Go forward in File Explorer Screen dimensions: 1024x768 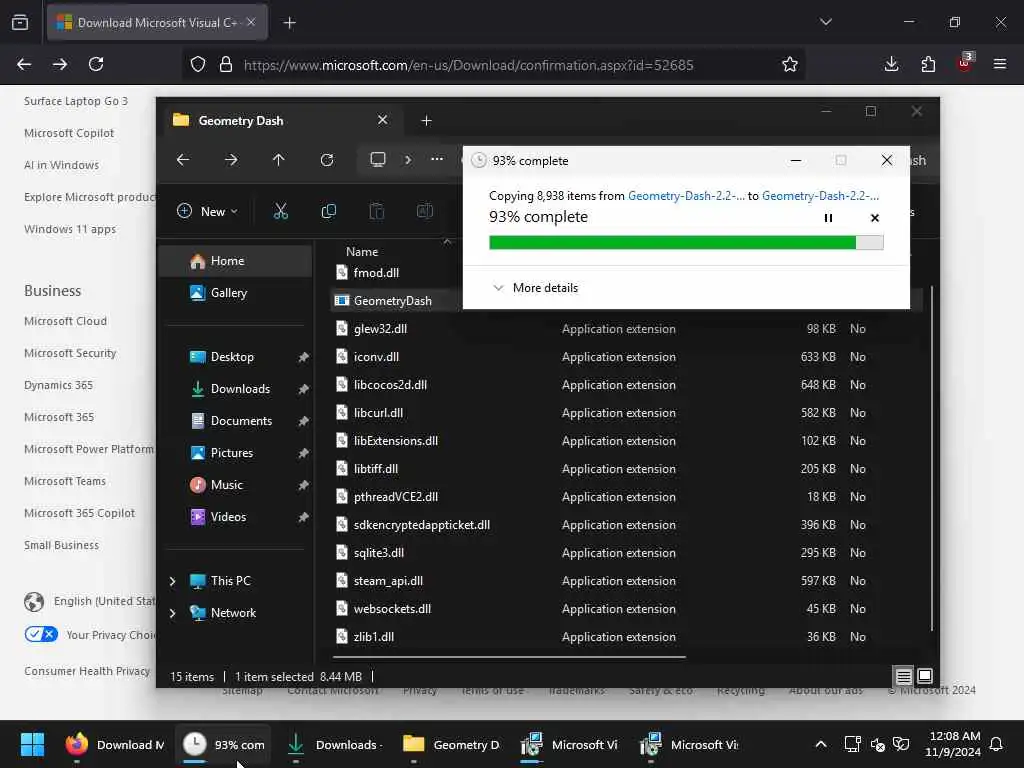pyautogui.click(x=231, y=159)
